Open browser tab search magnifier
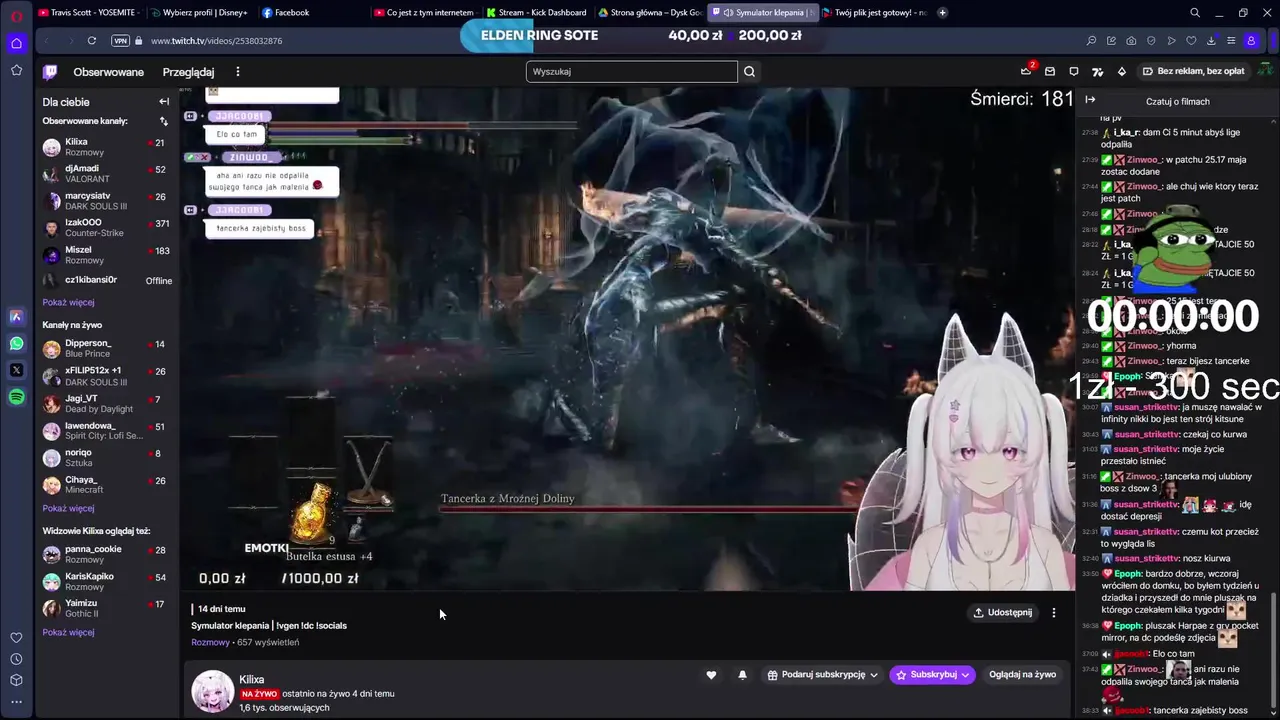The image size is (1280, 720). click(x=1194, y=13)
